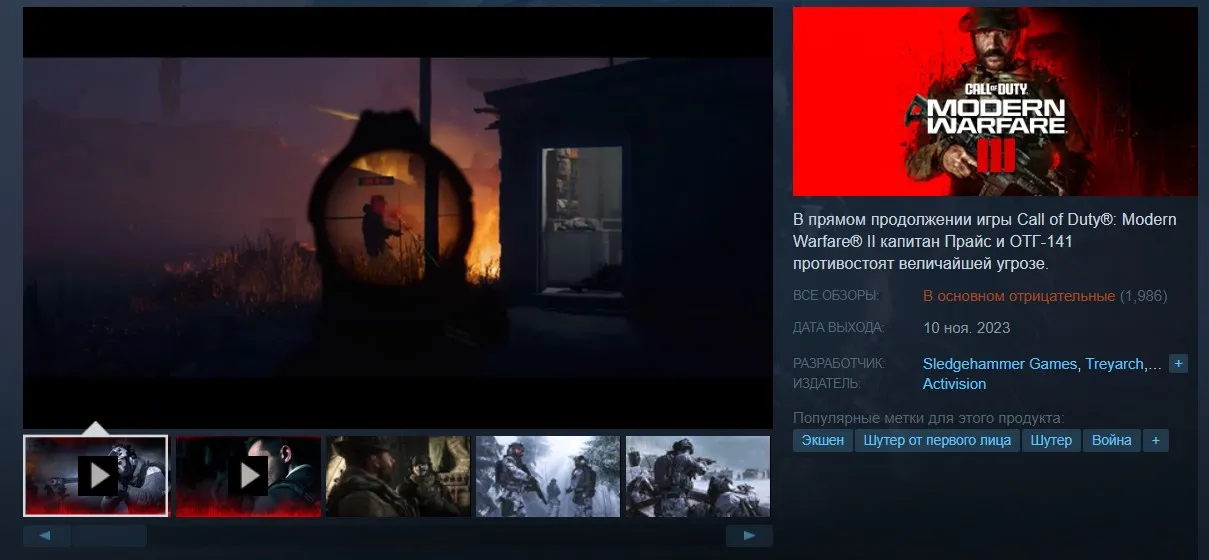
Task: Open the Treyarch developer link
Action: (1115, 364)
